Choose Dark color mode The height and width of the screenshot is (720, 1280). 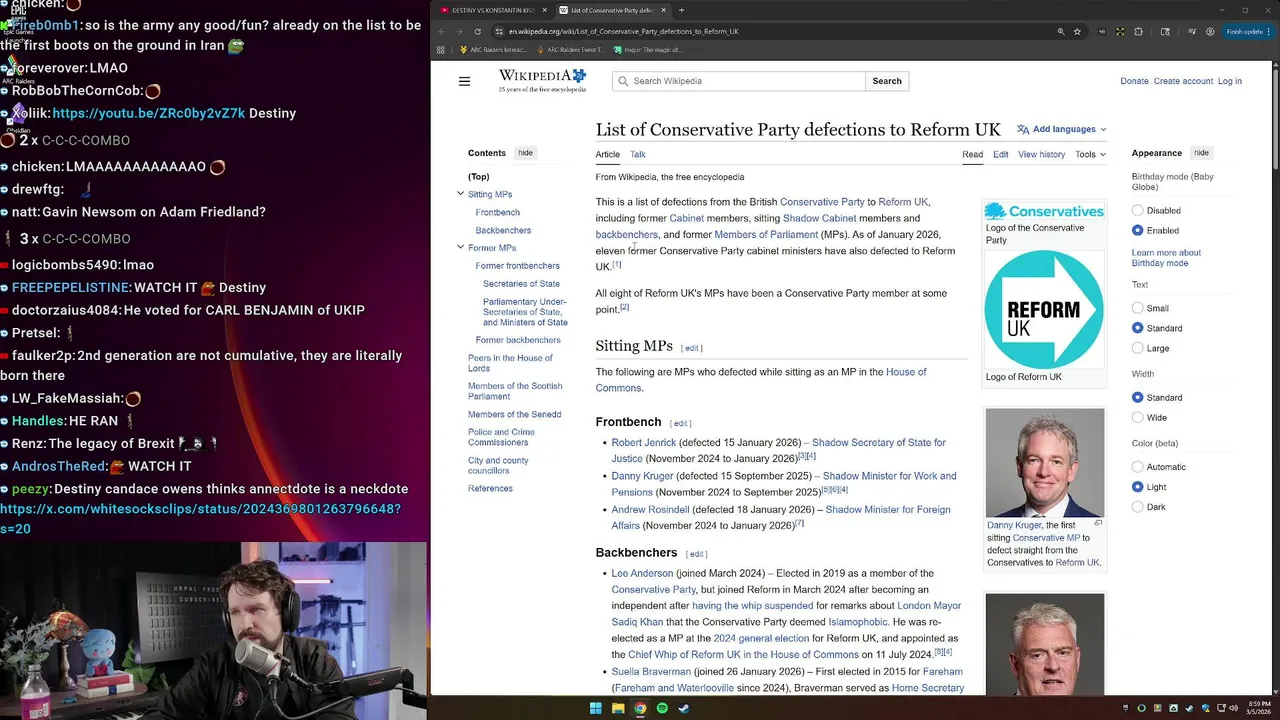point(1137,507)
